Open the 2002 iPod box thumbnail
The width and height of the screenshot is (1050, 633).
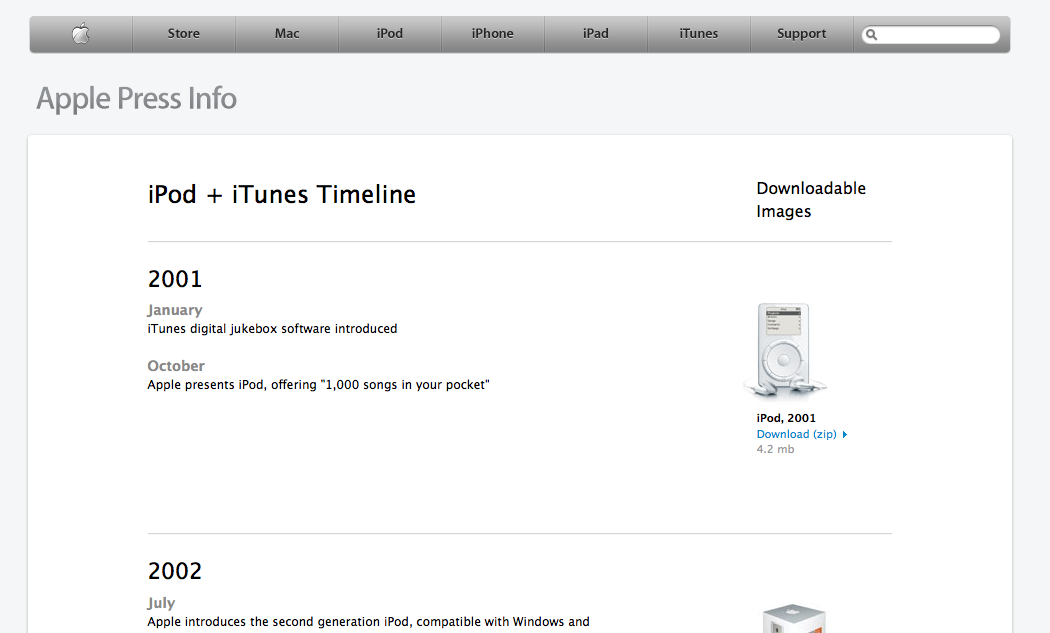[x=794, y=619]
